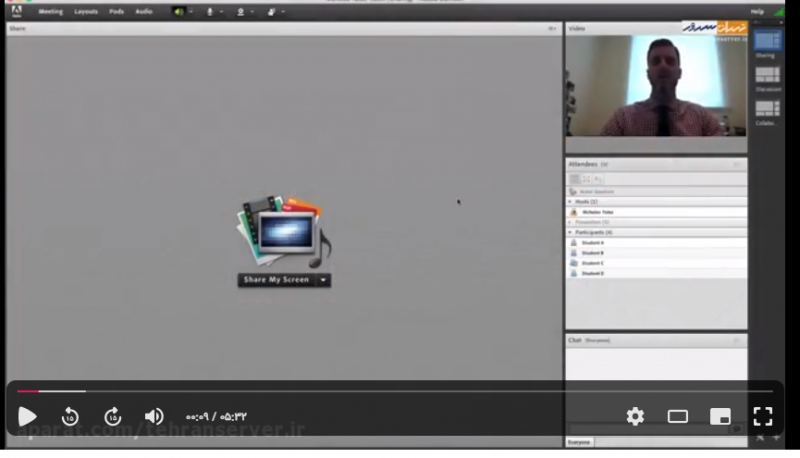Open the Layouts menu
This screenshot has height=458, width=800.
(x=86, y=11)
